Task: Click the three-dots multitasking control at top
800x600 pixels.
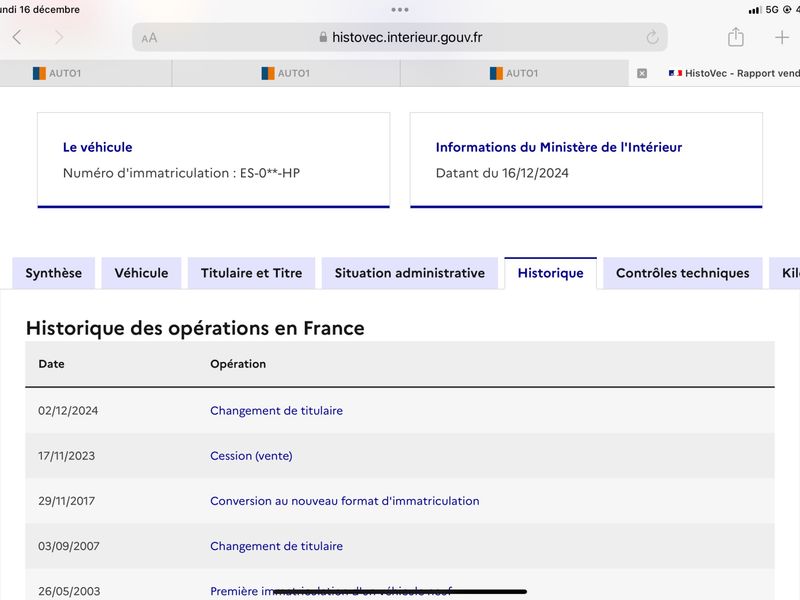Action: click(x=399, y=10)
